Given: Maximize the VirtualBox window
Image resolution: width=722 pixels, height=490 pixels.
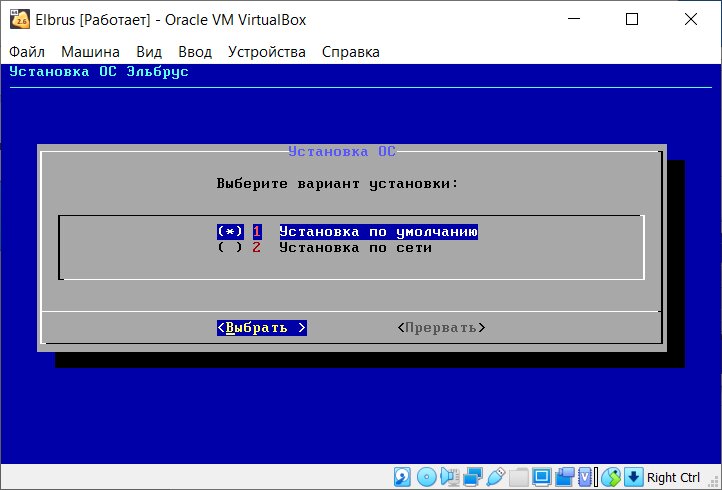Looking at the screenshot, I should tap(632, 19).
